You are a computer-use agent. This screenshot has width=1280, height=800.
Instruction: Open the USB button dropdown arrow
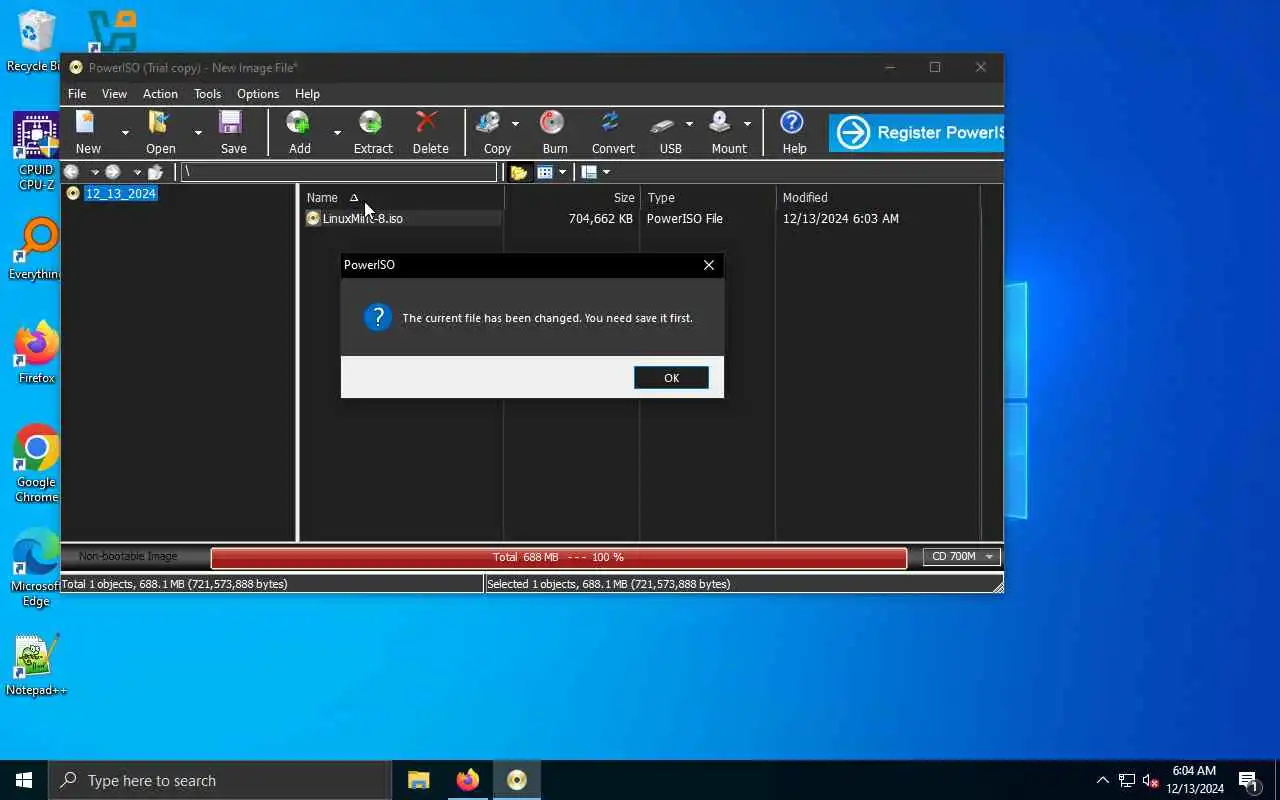[x=689, y=124]
